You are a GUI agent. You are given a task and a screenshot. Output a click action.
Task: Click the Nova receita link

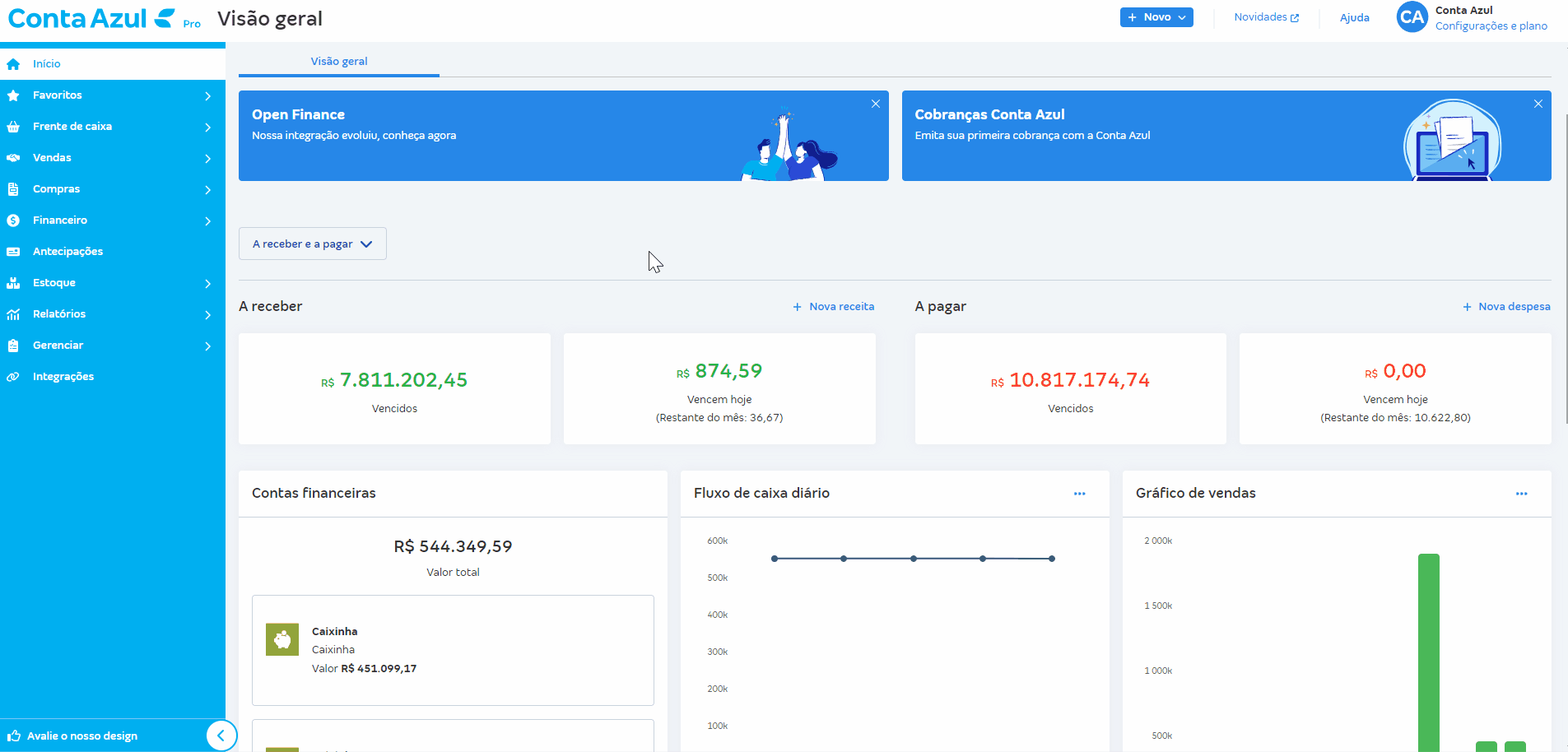pos(833,307)
